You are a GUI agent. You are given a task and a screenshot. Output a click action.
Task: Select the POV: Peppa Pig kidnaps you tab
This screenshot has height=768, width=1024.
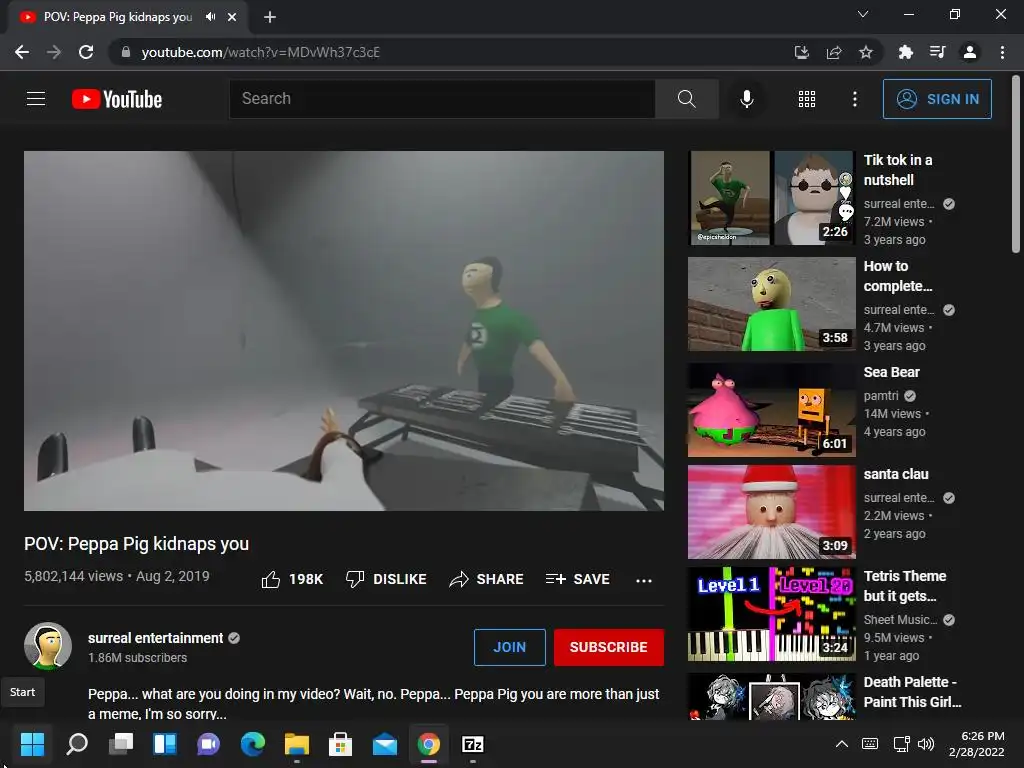tap(118, 17)
